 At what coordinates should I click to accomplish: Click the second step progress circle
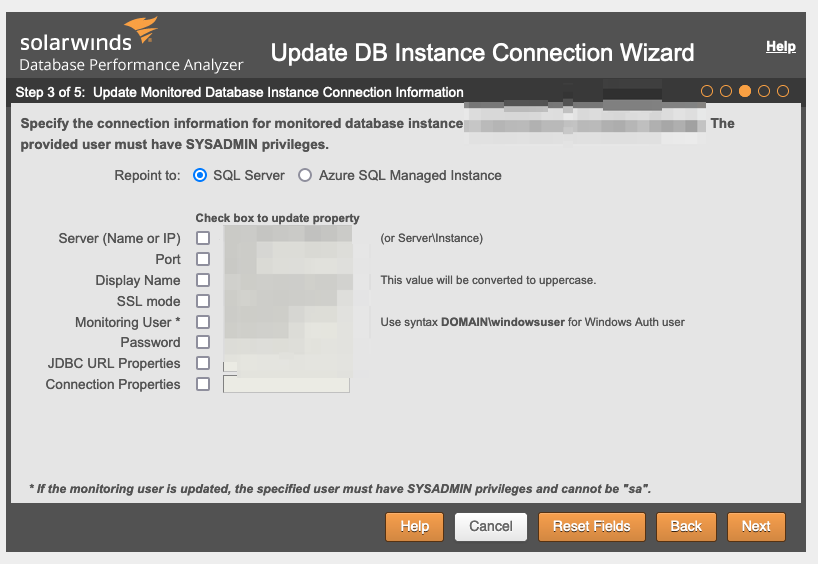[x=726, y=91]
